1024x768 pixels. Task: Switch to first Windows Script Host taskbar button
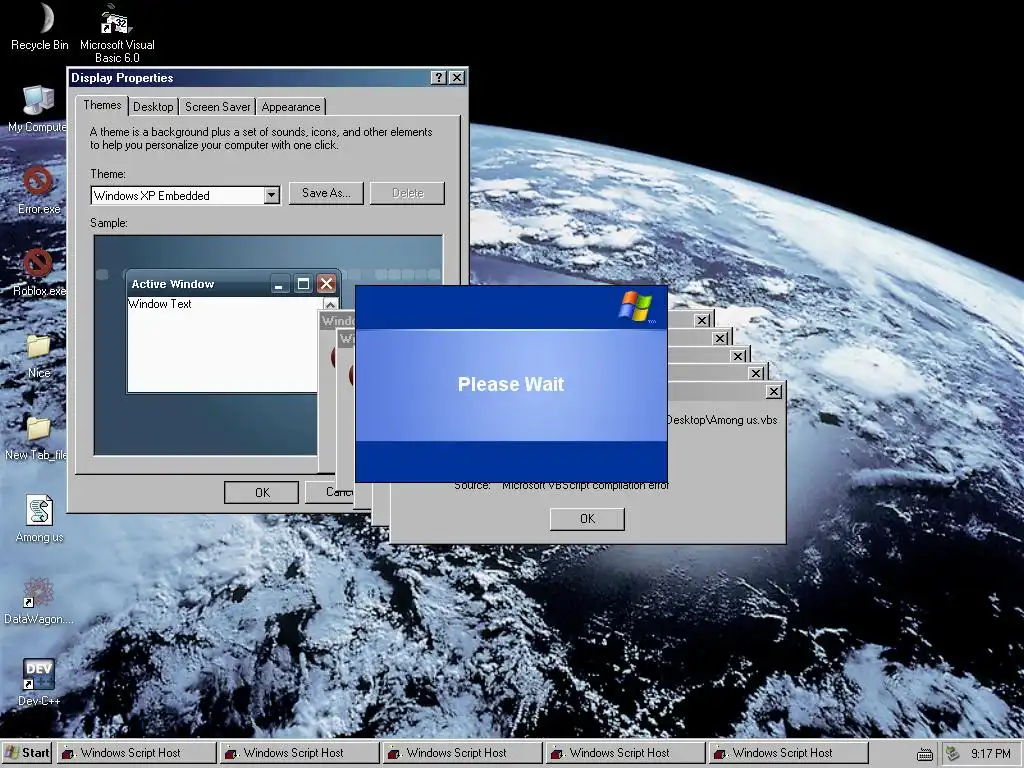pos(136,753)
